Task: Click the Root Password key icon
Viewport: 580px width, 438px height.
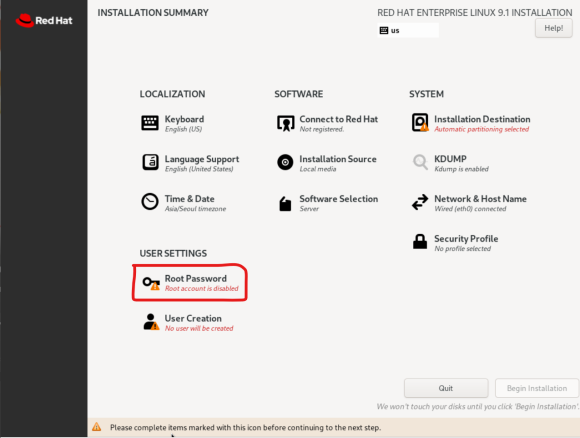Action: pos(151,283)
